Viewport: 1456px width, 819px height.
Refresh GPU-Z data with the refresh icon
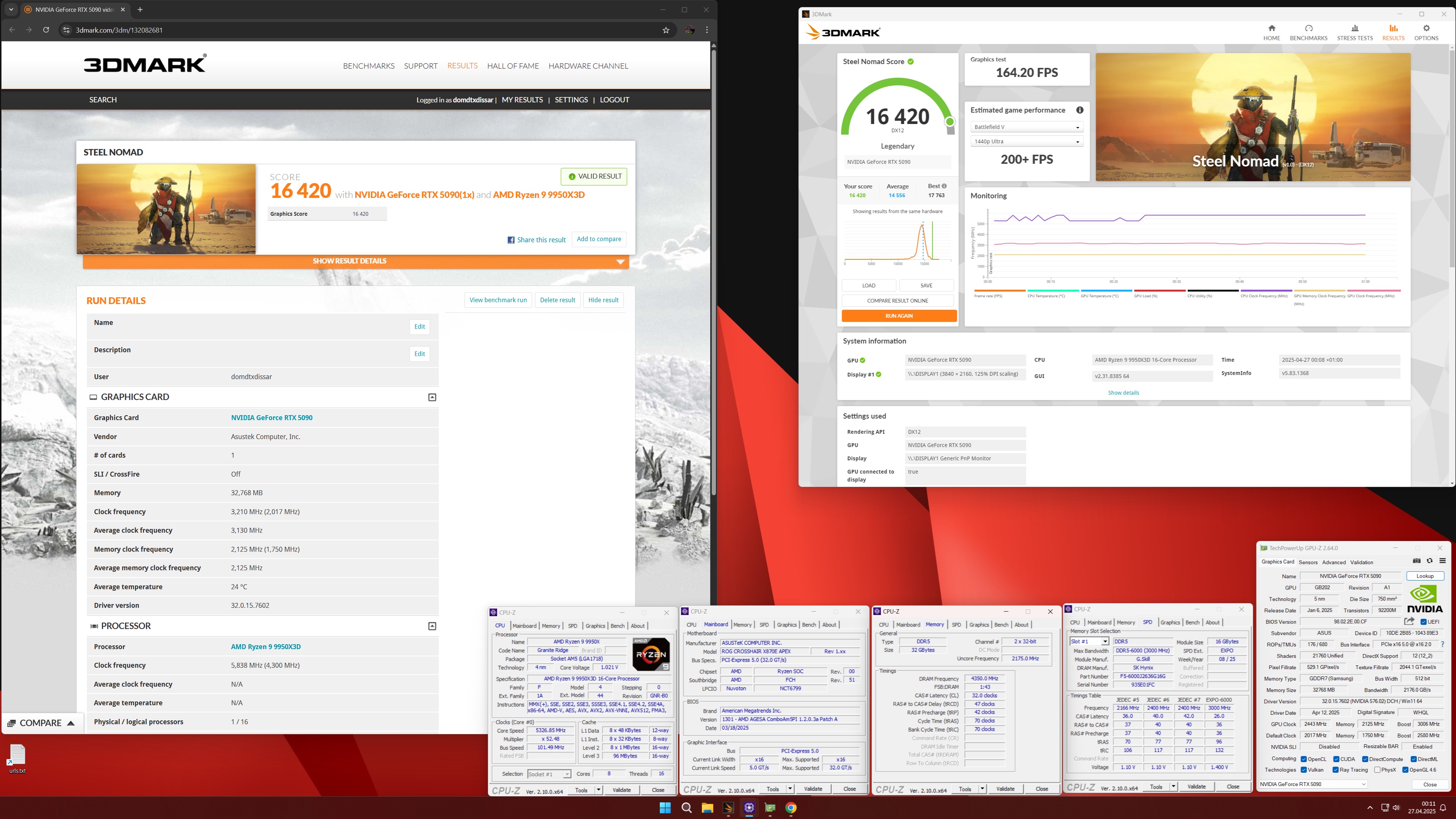[x=1429, y=561]
